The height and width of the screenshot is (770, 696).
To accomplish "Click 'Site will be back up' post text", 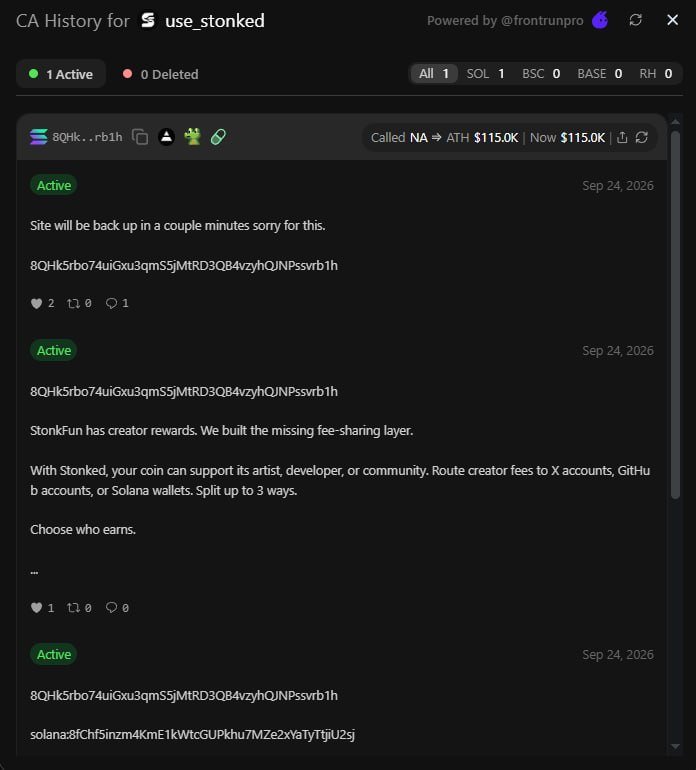I will click(x=177, y=225).
